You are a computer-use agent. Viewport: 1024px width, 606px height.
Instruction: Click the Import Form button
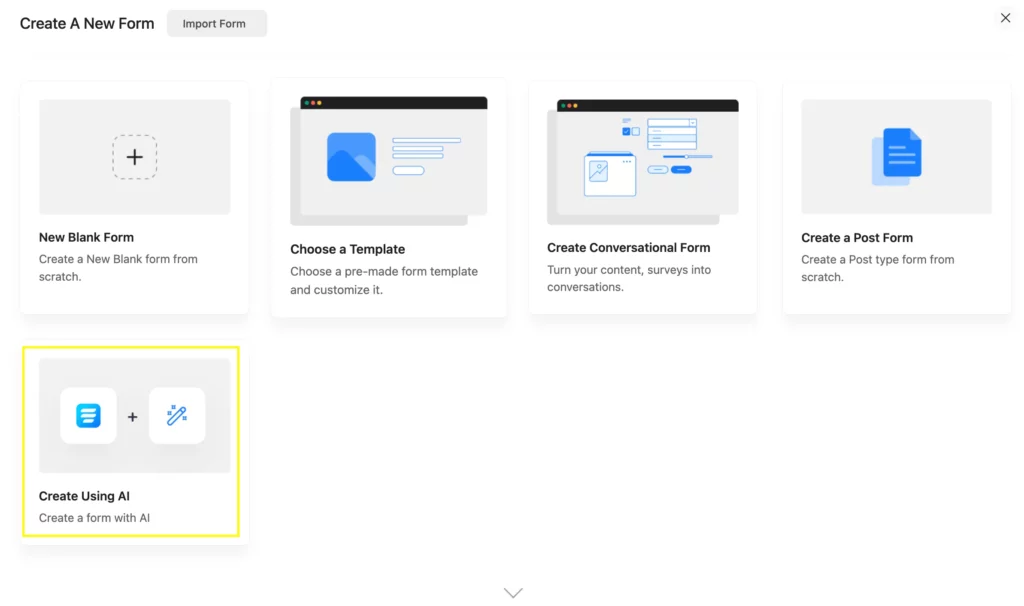[x=216, y=24]
